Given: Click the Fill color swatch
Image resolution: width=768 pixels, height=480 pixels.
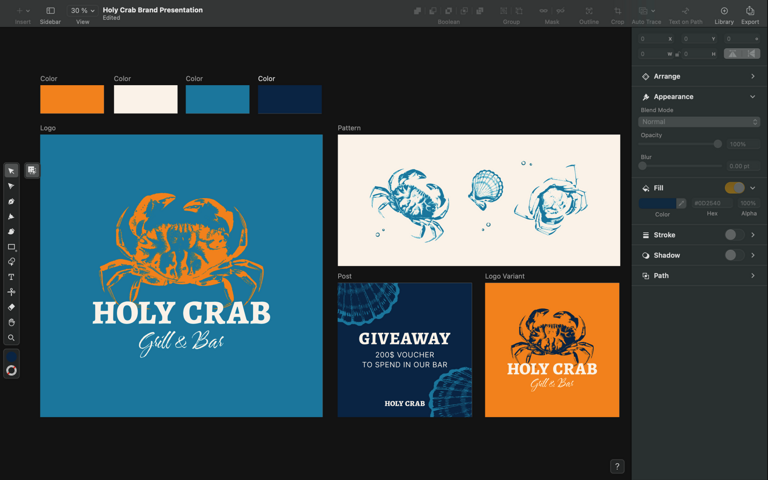Looking at the screenshot, I should (657, 203).
